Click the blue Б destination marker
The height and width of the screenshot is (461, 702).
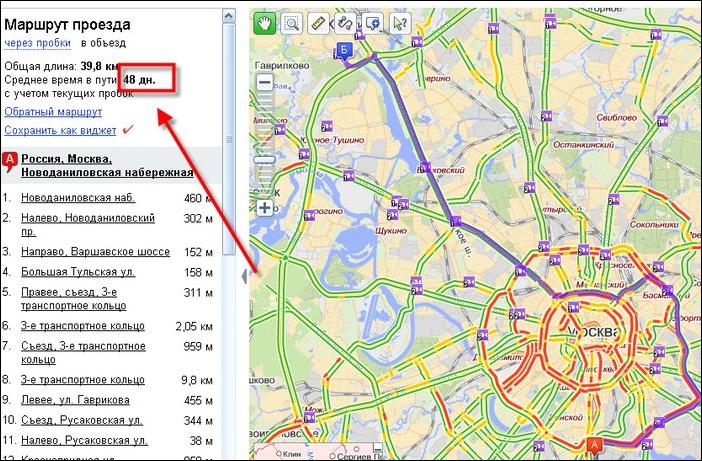[345, 51]
